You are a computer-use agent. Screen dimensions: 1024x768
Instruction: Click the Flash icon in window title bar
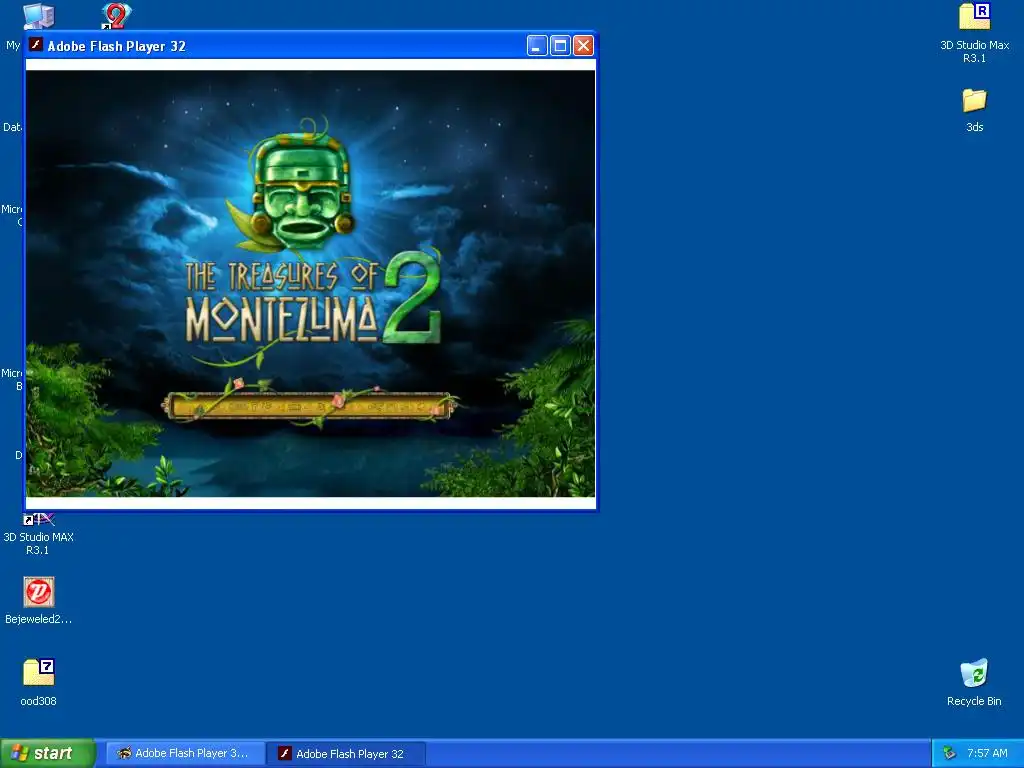pos(37,45)
